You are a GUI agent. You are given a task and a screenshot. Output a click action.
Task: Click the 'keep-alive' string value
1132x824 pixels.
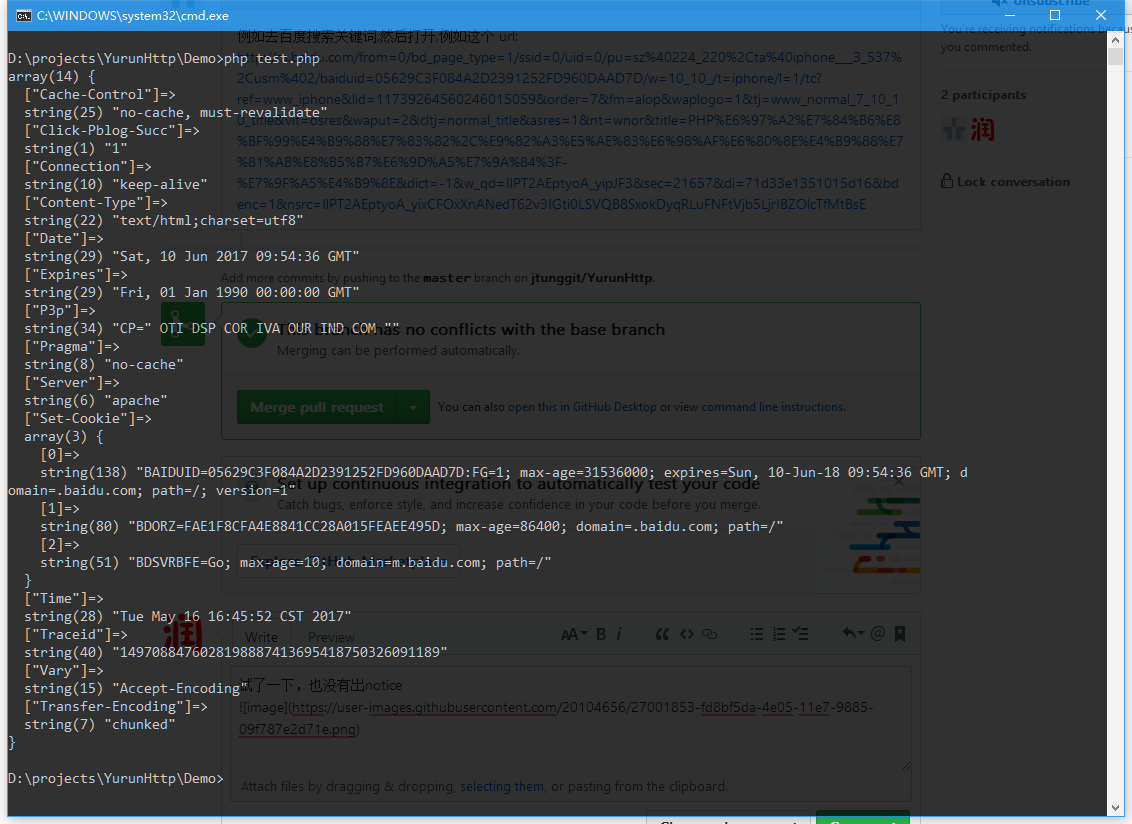(160, 185)
